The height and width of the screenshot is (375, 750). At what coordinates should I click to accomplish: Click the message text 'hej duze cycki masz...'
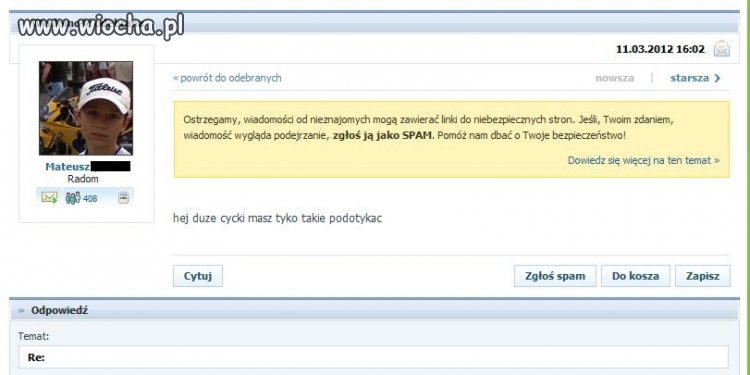click(x=277, y=219)
